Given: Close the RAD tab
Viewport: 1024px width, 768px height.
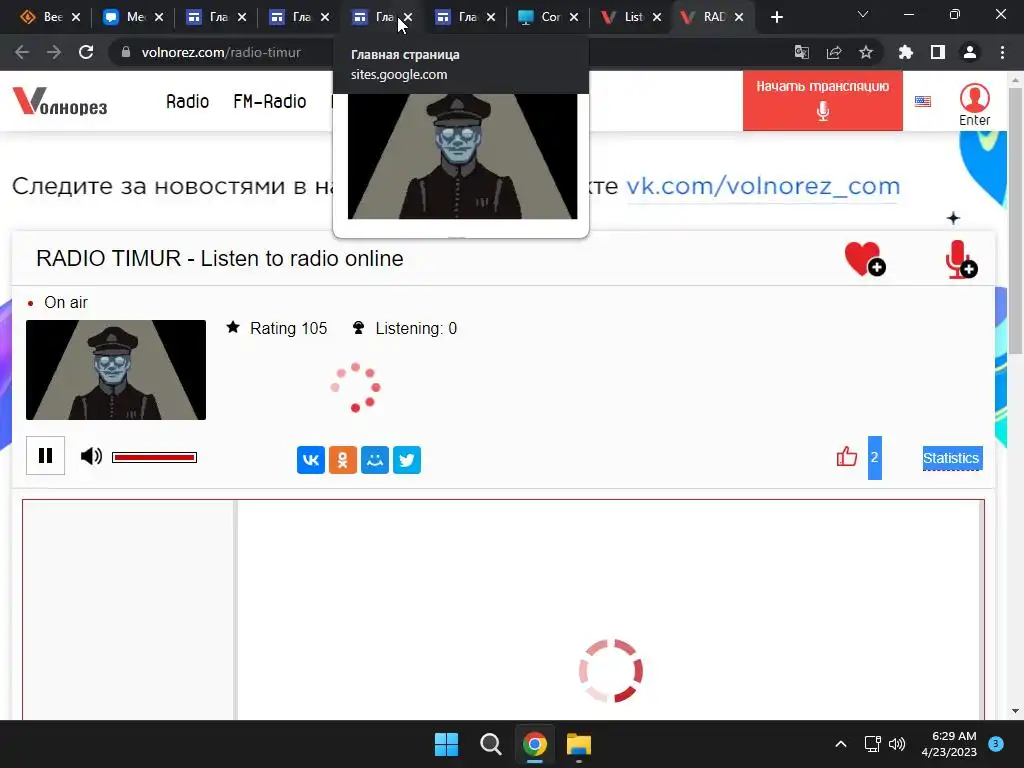Looking at the screenshot, I should 739,17.
